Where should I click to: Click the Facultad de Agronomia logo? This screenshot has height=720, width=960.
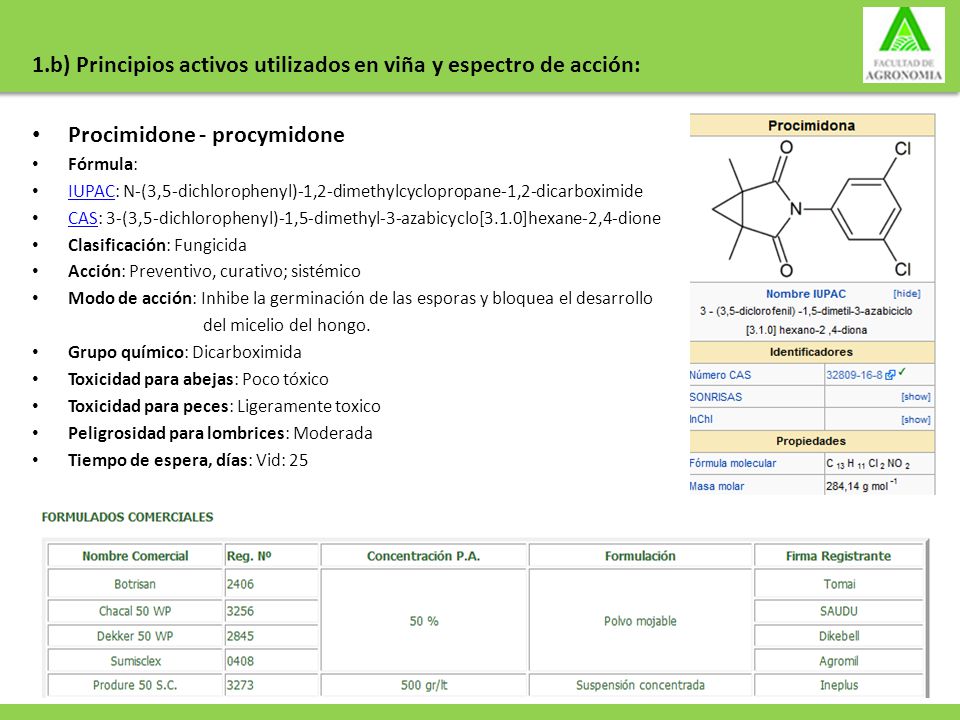(904, 45)
